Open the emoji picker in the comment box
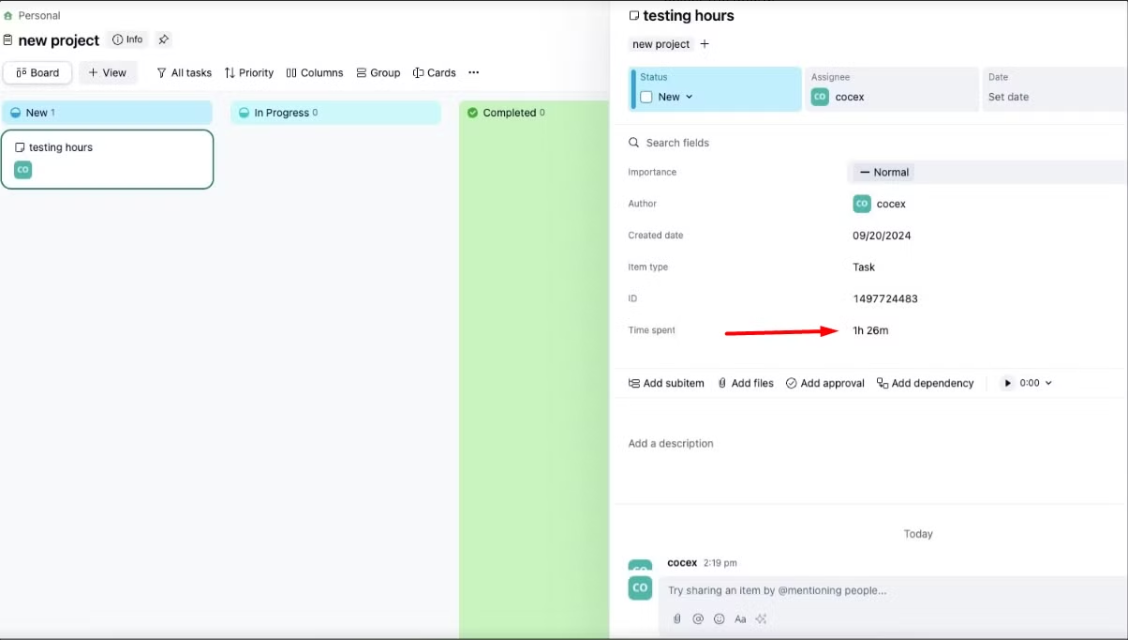This screenshot has width=1128, height=640. point(719,619)
